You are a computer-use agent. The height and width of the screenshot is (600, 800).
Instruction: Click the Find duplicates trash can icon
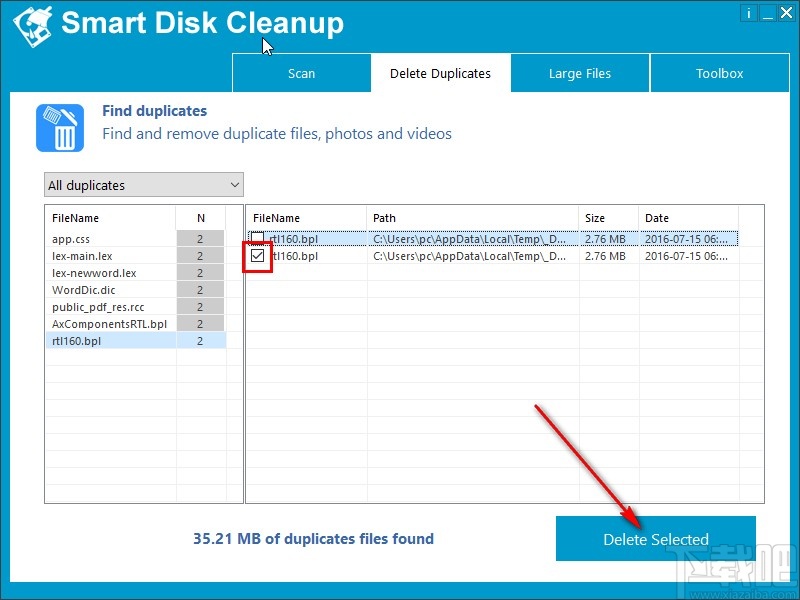[60, 128]
